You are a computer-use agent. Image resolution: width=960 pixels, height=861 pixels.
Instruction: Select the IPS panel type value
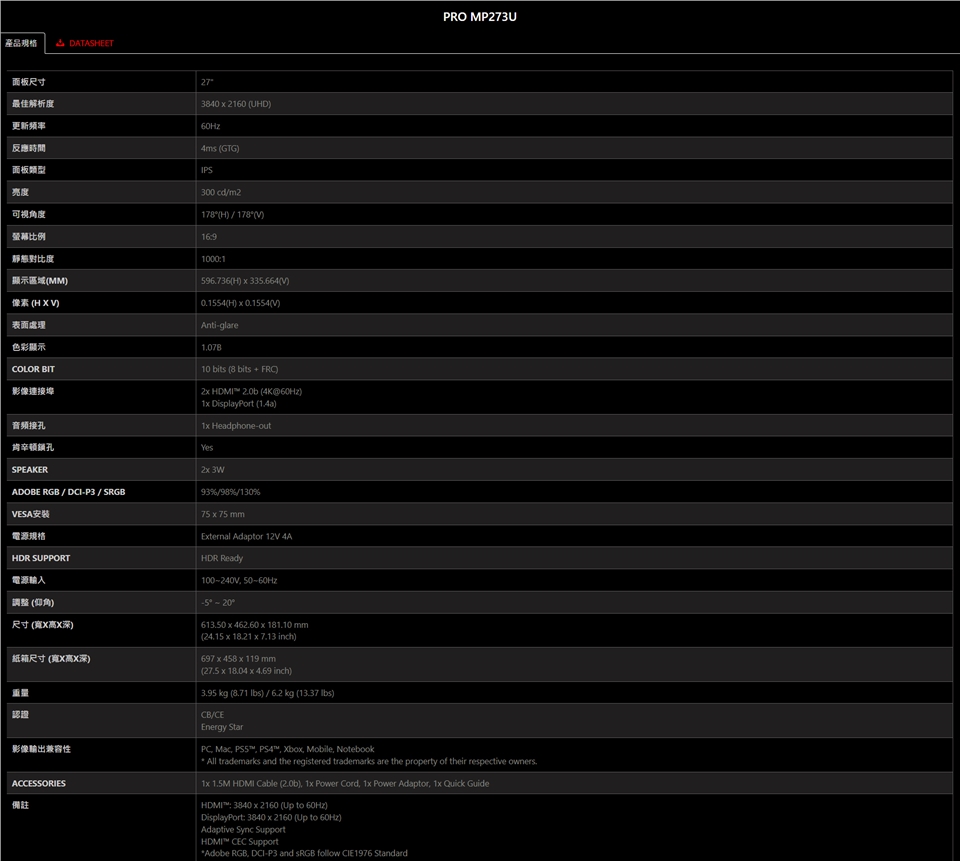point(206,170)
